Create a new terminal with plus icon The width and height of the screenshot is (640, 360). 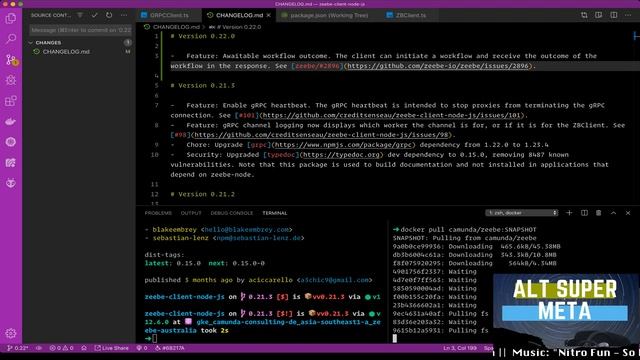tap(569, 213)
